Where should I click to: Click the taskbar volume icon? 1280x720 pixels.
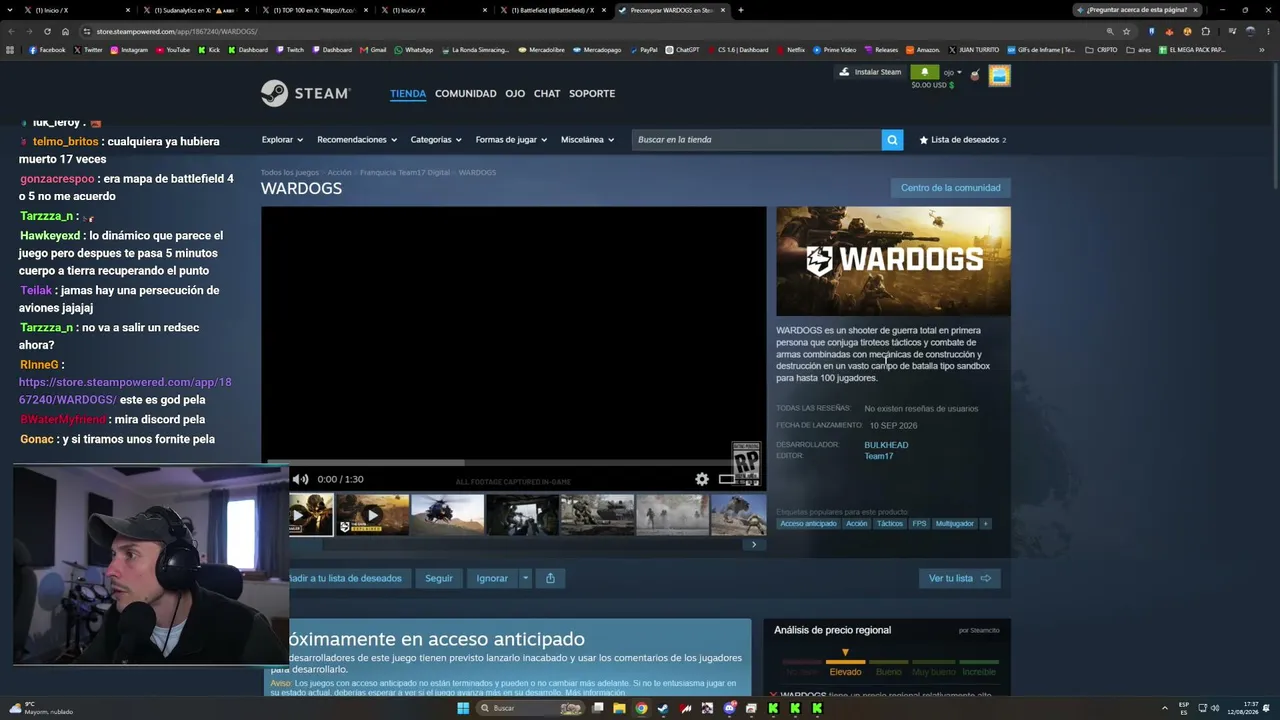(1215, 708)
